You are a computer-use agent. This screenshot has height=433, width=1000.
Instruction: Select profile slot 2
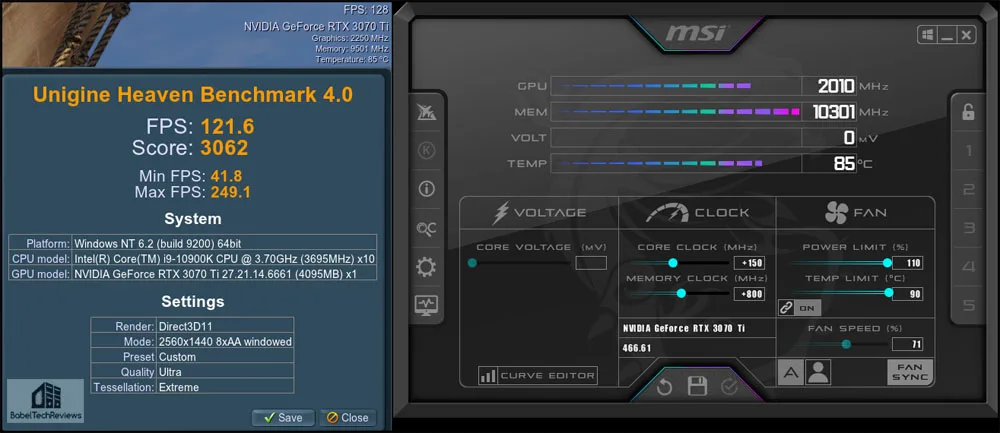[x=969, y=189]
